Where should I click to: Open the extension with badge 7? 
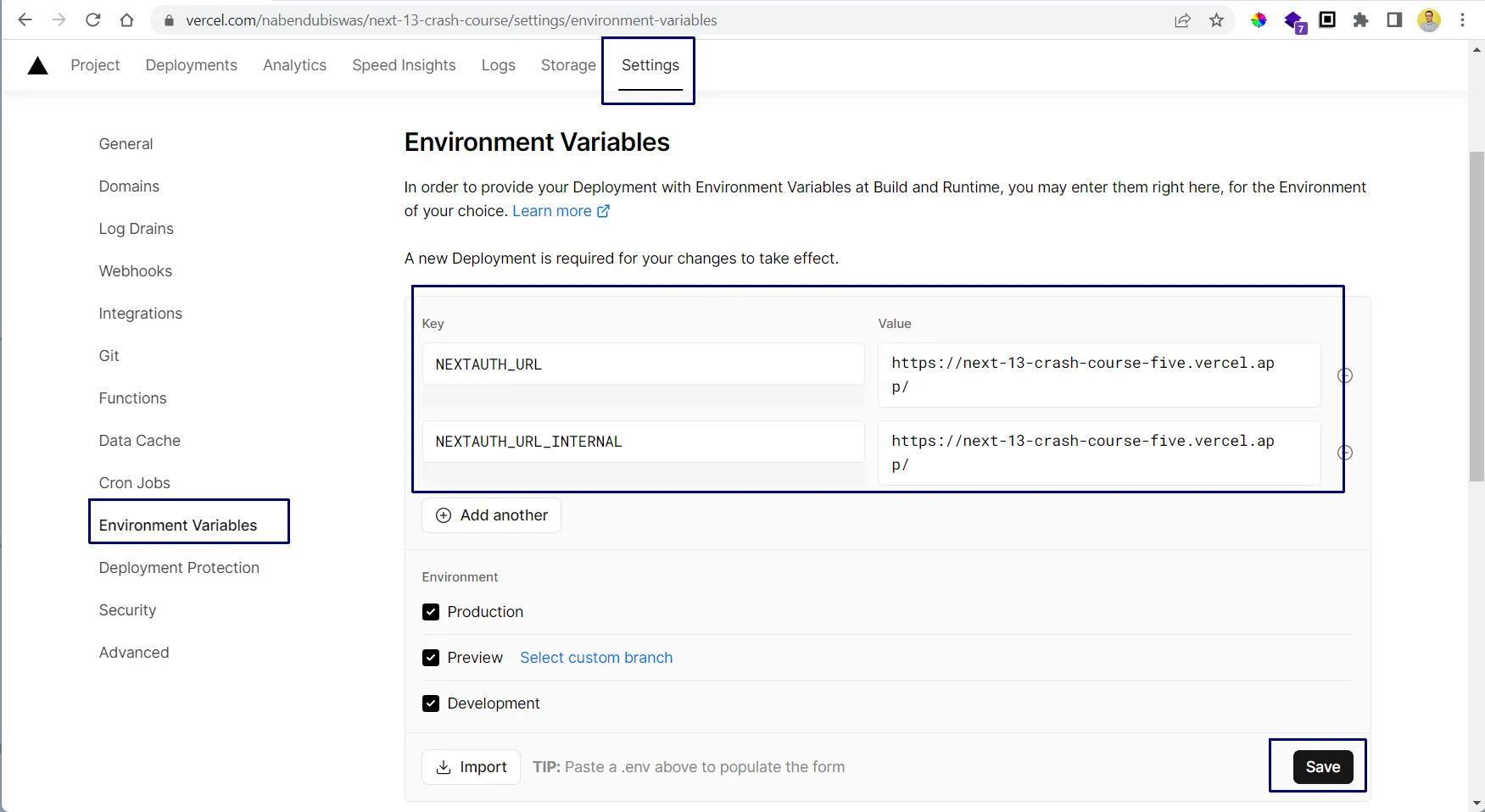click(x=1294, y=21)
